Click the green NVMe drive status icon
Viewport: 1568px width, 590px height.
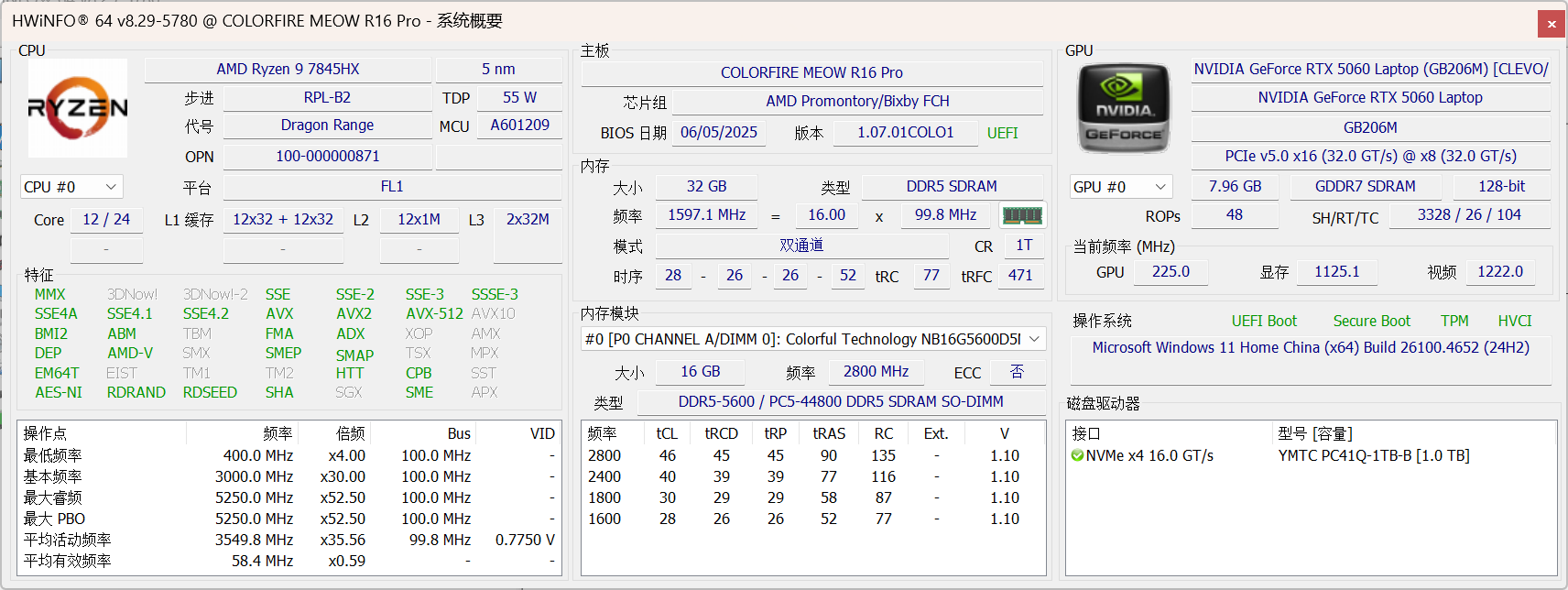1077,456
